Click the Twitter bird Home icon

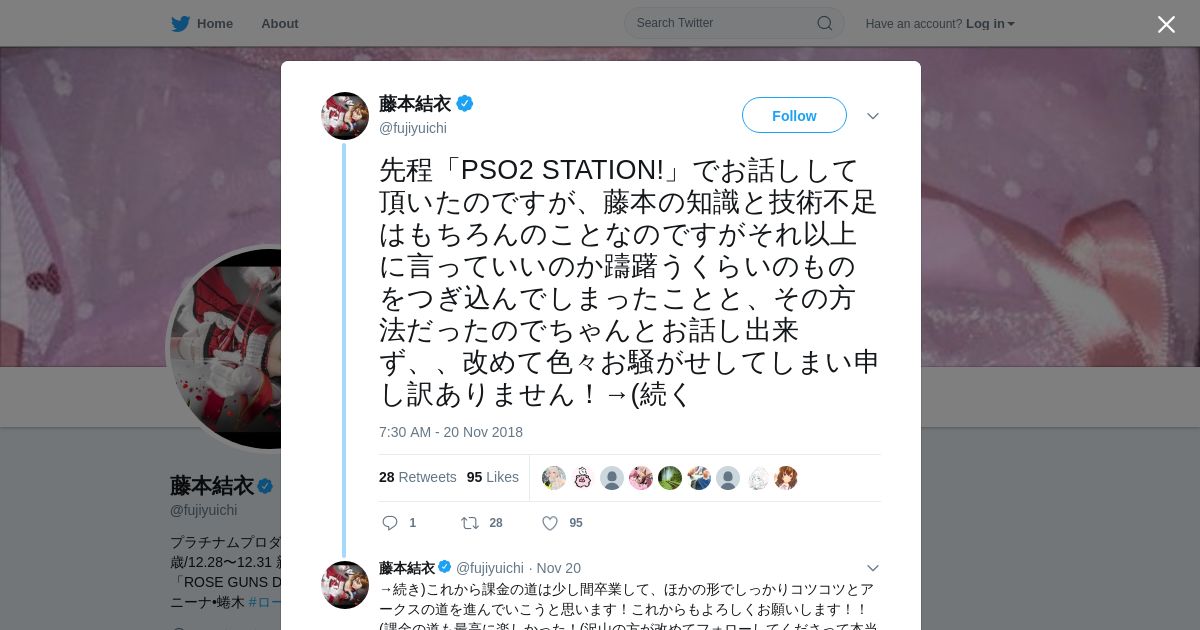point(180,23)
